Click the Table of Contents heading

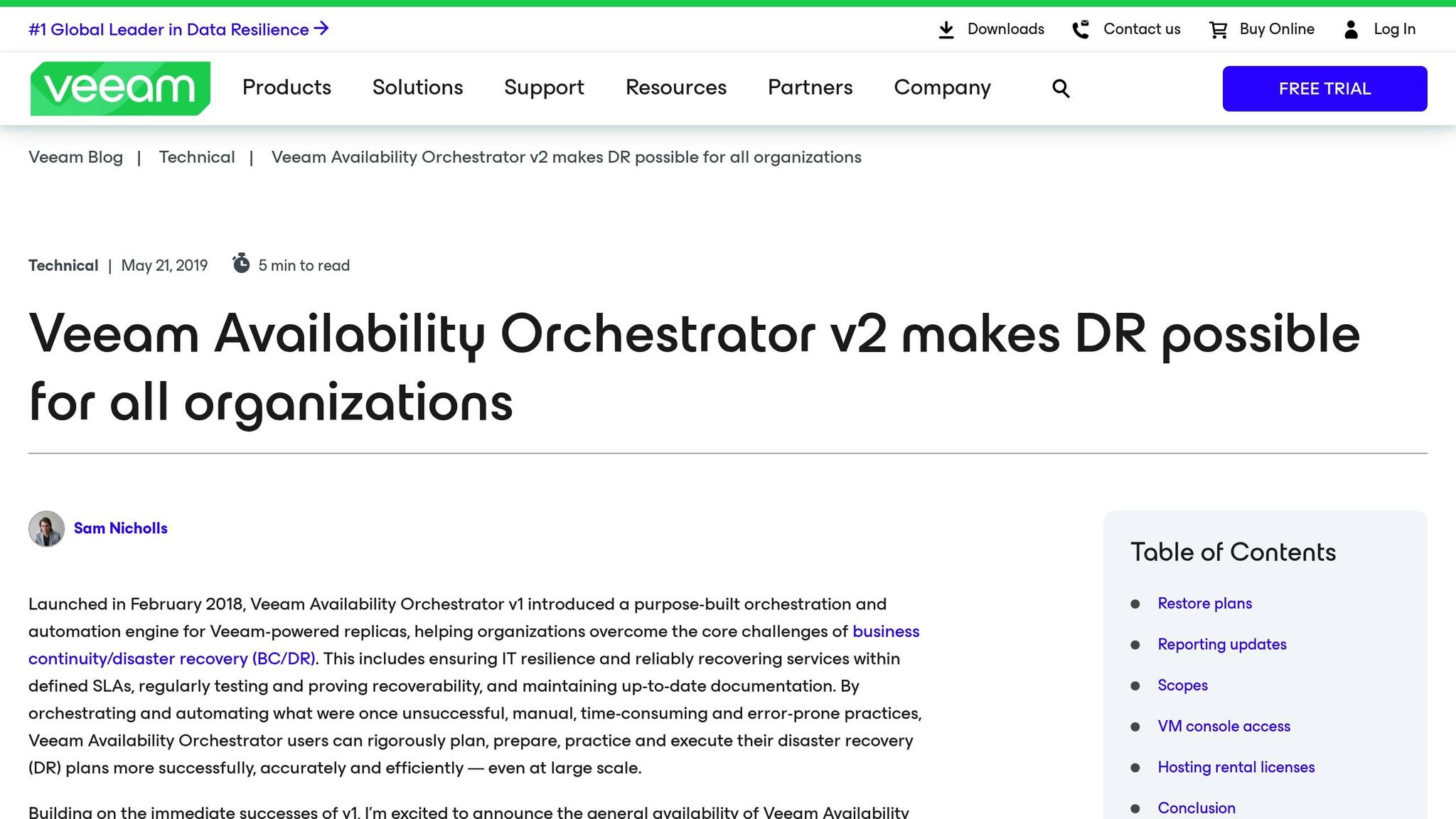(x=1233, y=552)
